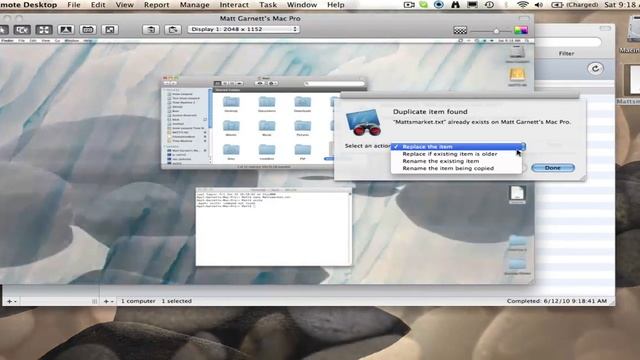Click the send clipboard to remote icon

[173, 30]
